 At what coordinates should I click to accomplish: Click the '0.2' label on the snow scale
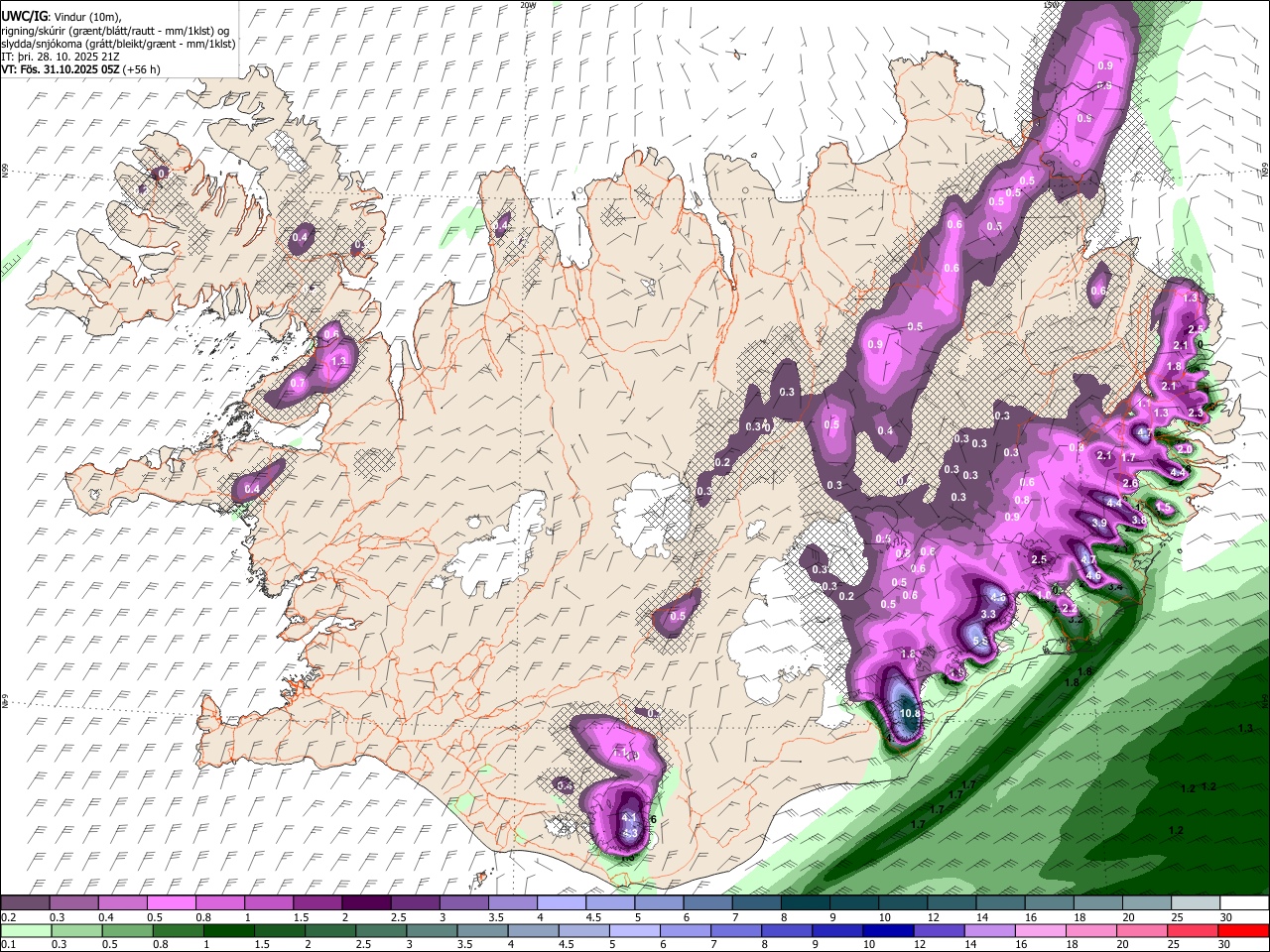tap(8, 917)
